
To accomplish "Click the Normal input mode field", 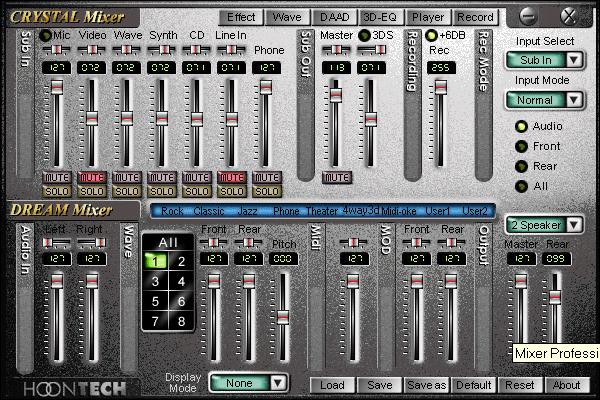I will click(536, 100).
